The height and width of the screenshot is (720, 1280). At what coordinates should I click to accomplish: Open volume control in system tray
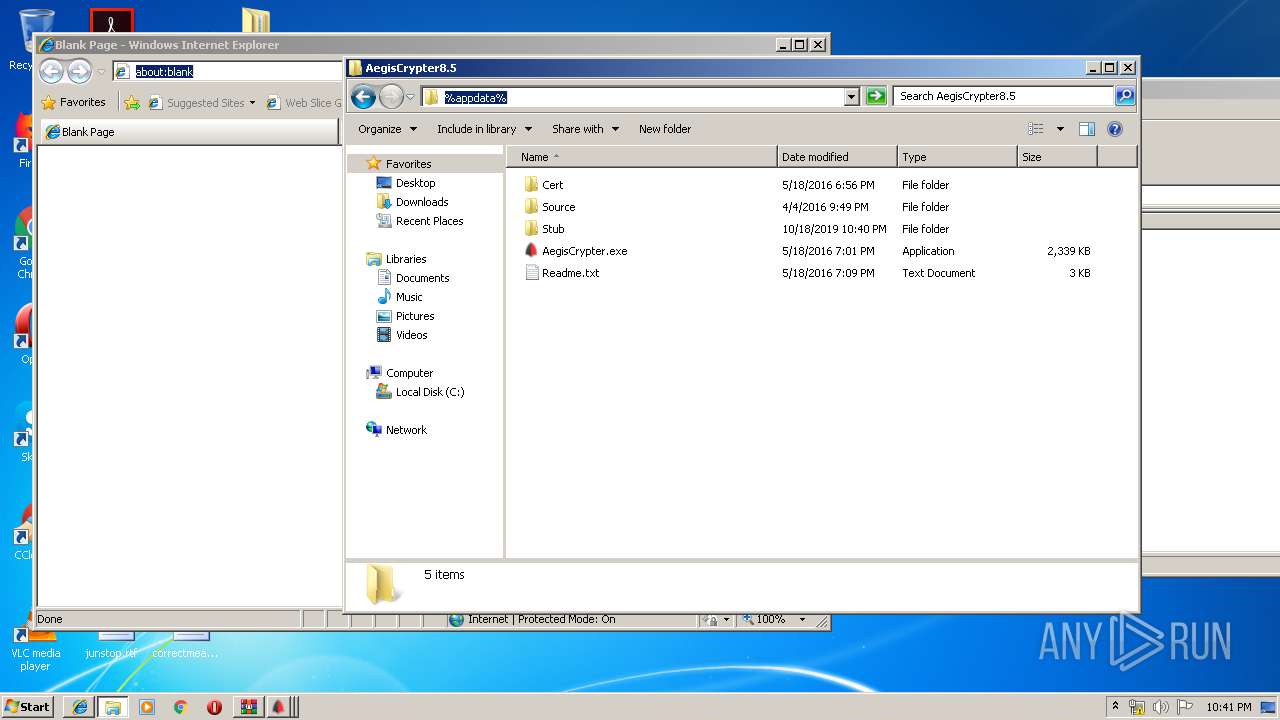point(1161,707)
